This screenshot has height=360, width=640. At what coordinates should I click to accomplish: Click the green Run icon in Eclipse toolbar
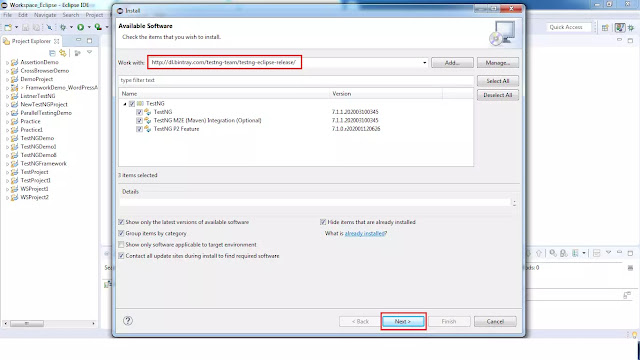[x=81, y=27]
